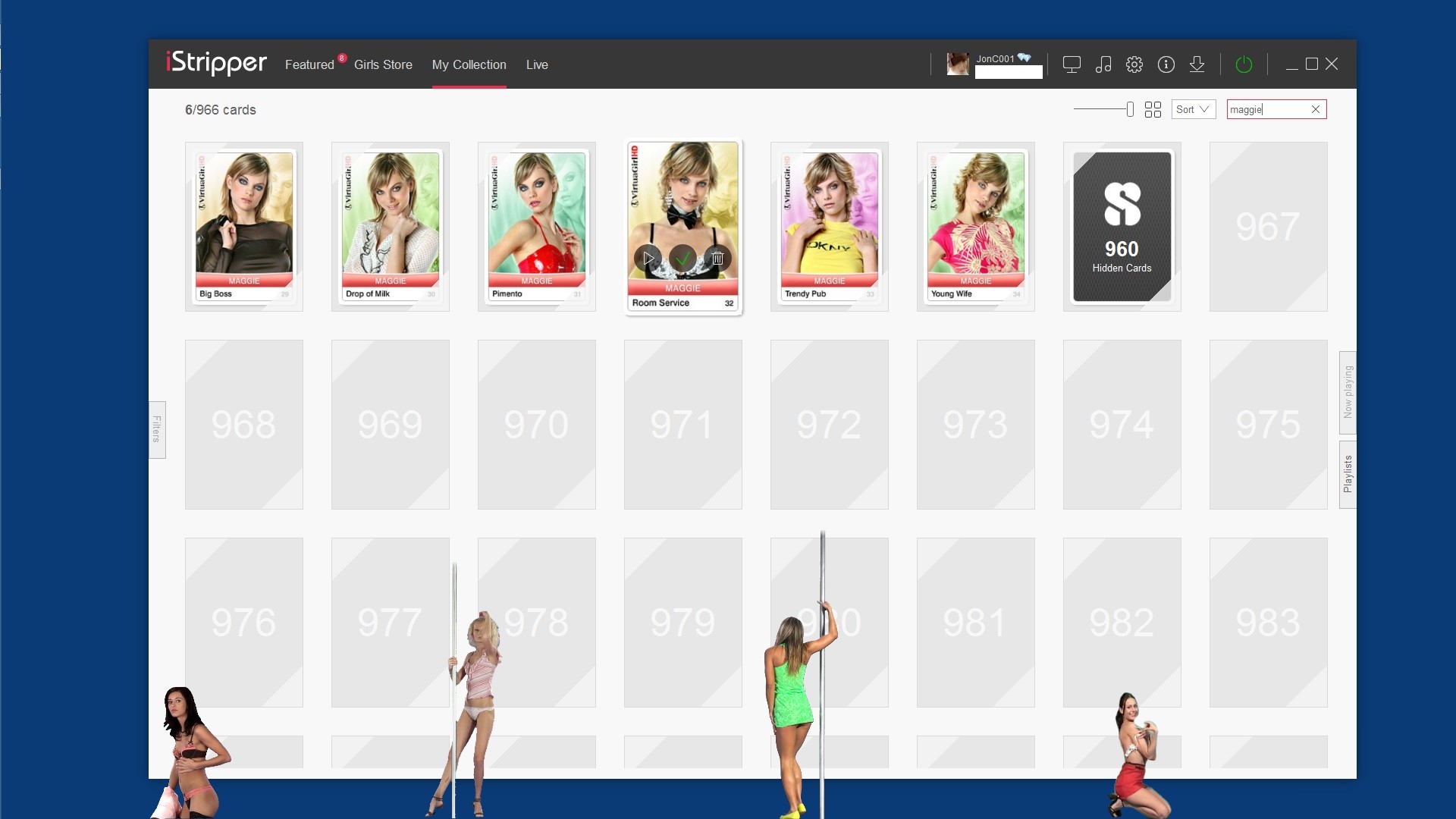Expand the Playlists side panel
Viewport: 1456px width, 819px height.
click(x=1348, y=474)
